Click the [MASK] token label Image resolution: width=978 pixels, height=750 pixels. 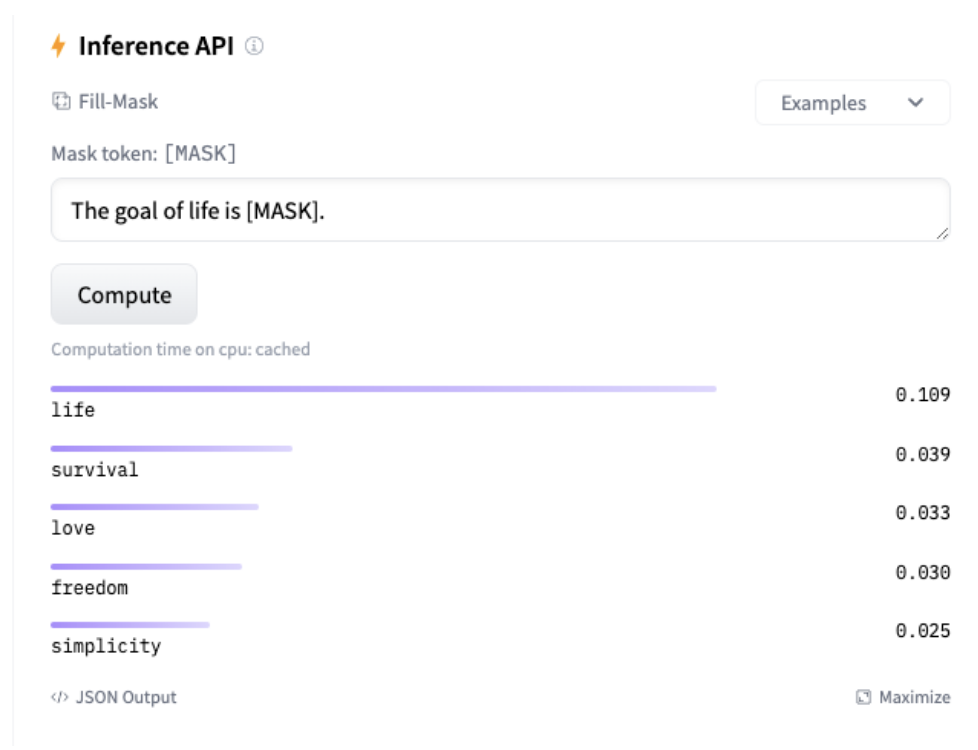pos(200,154)
